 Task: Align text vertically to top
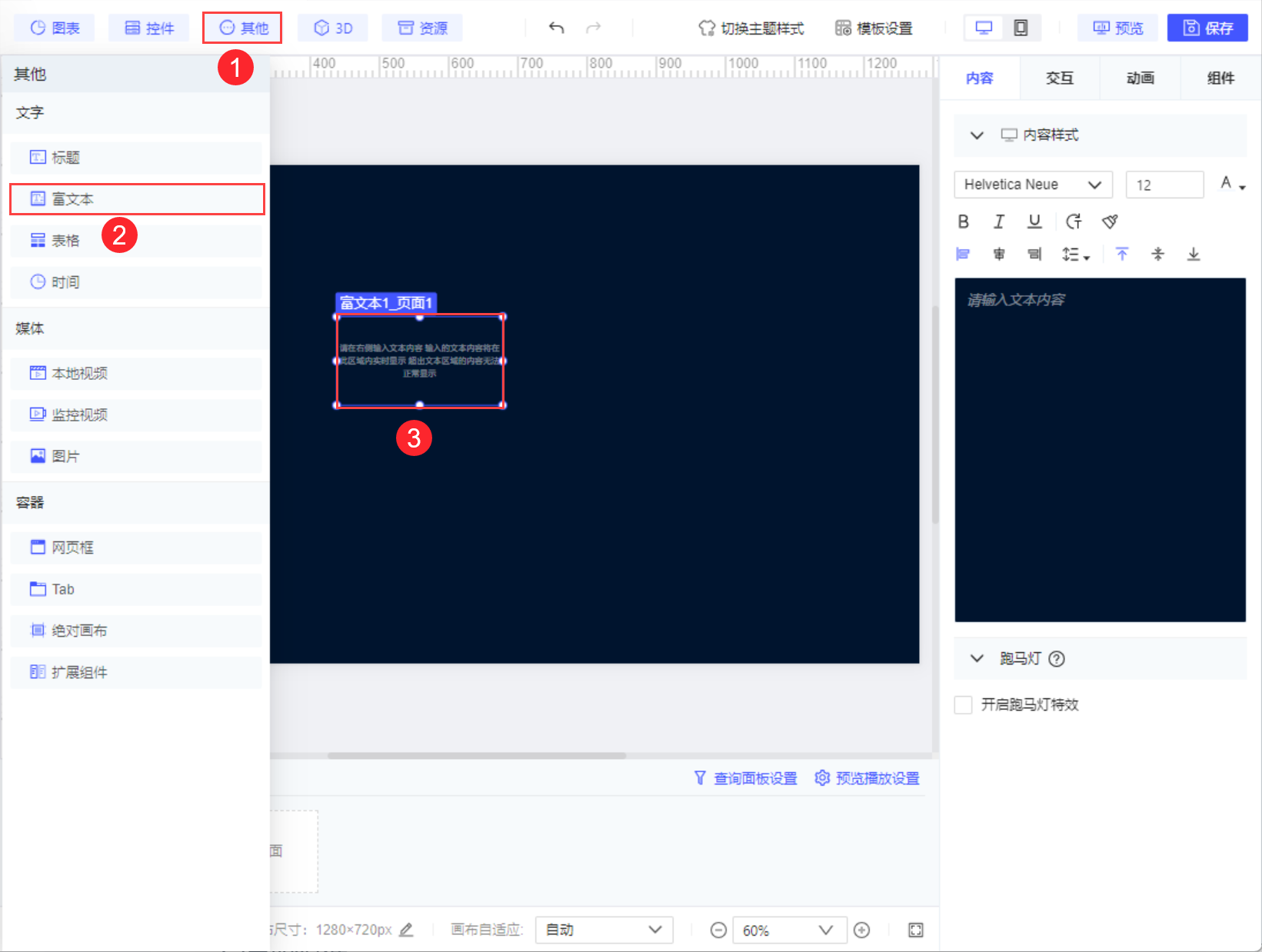point(1122,255)
